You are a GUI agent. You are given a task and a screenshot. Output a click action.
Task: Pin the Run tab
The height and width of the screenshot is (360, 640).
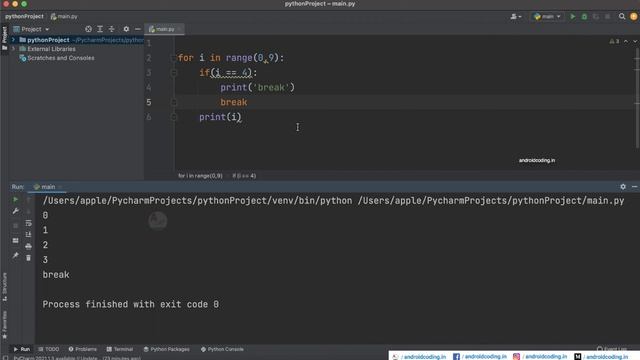[16, 256]
